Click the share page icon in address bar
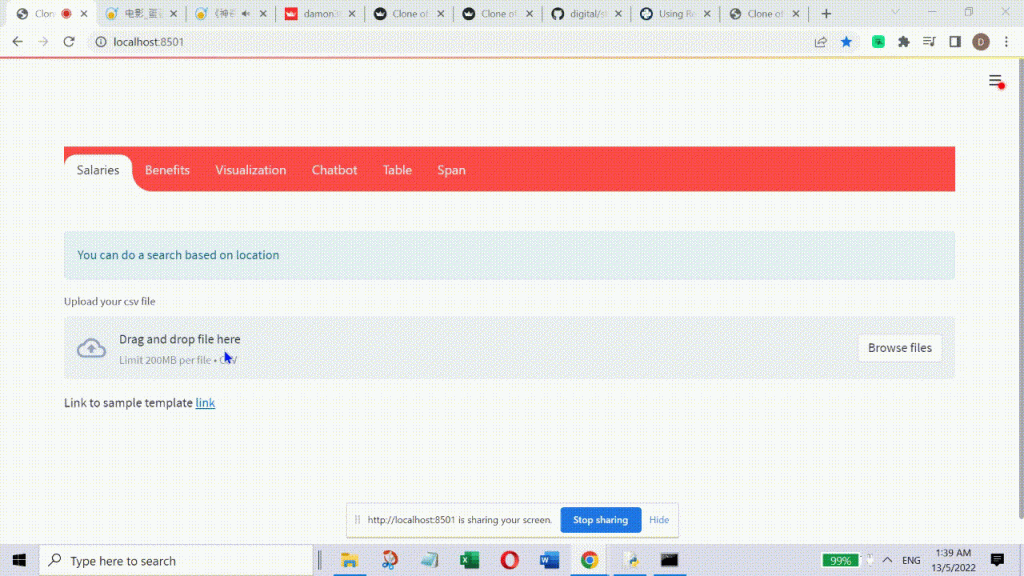Viewport: 1024px width, 576px height. pos(821,42)
